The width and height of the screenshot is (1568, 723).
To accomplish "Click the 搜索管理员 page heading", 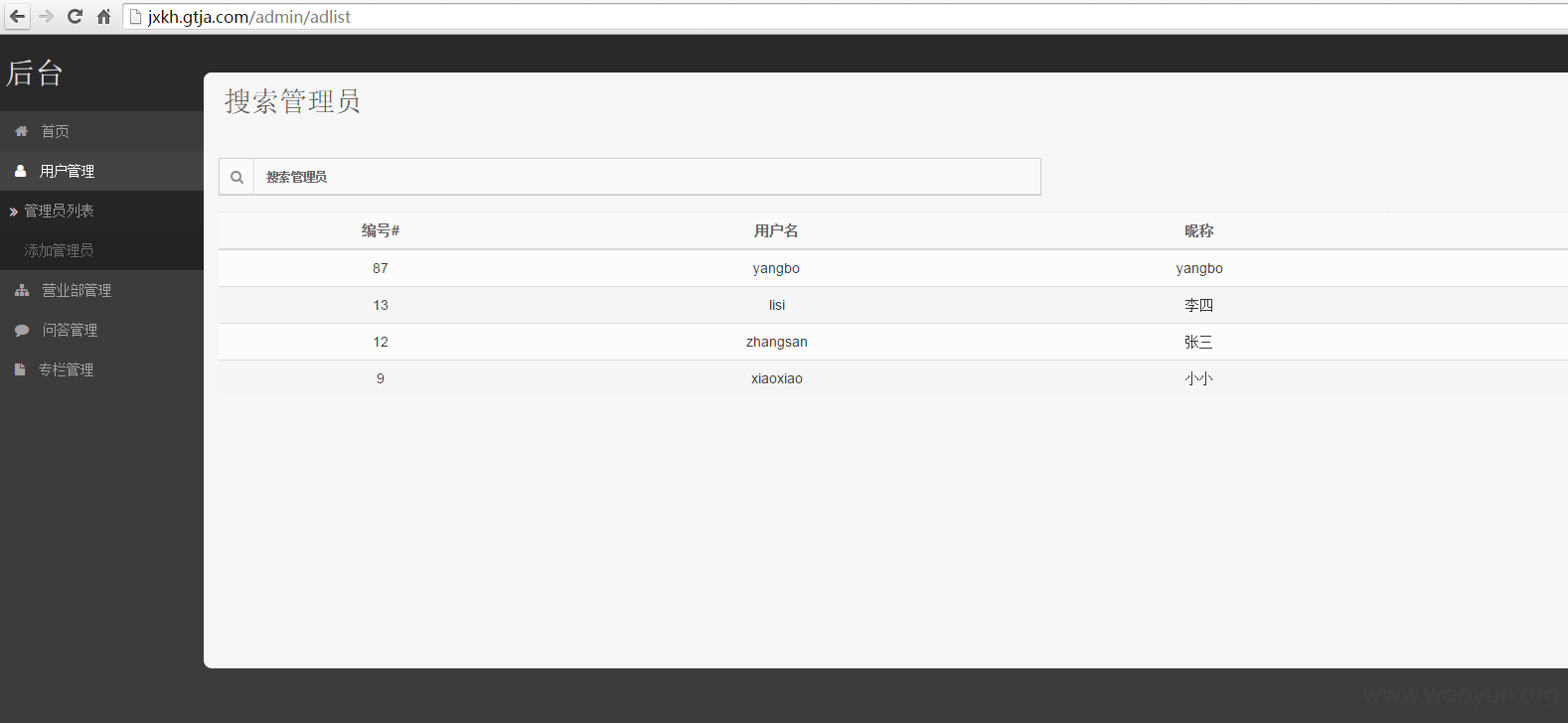I will tap(292, 101).
